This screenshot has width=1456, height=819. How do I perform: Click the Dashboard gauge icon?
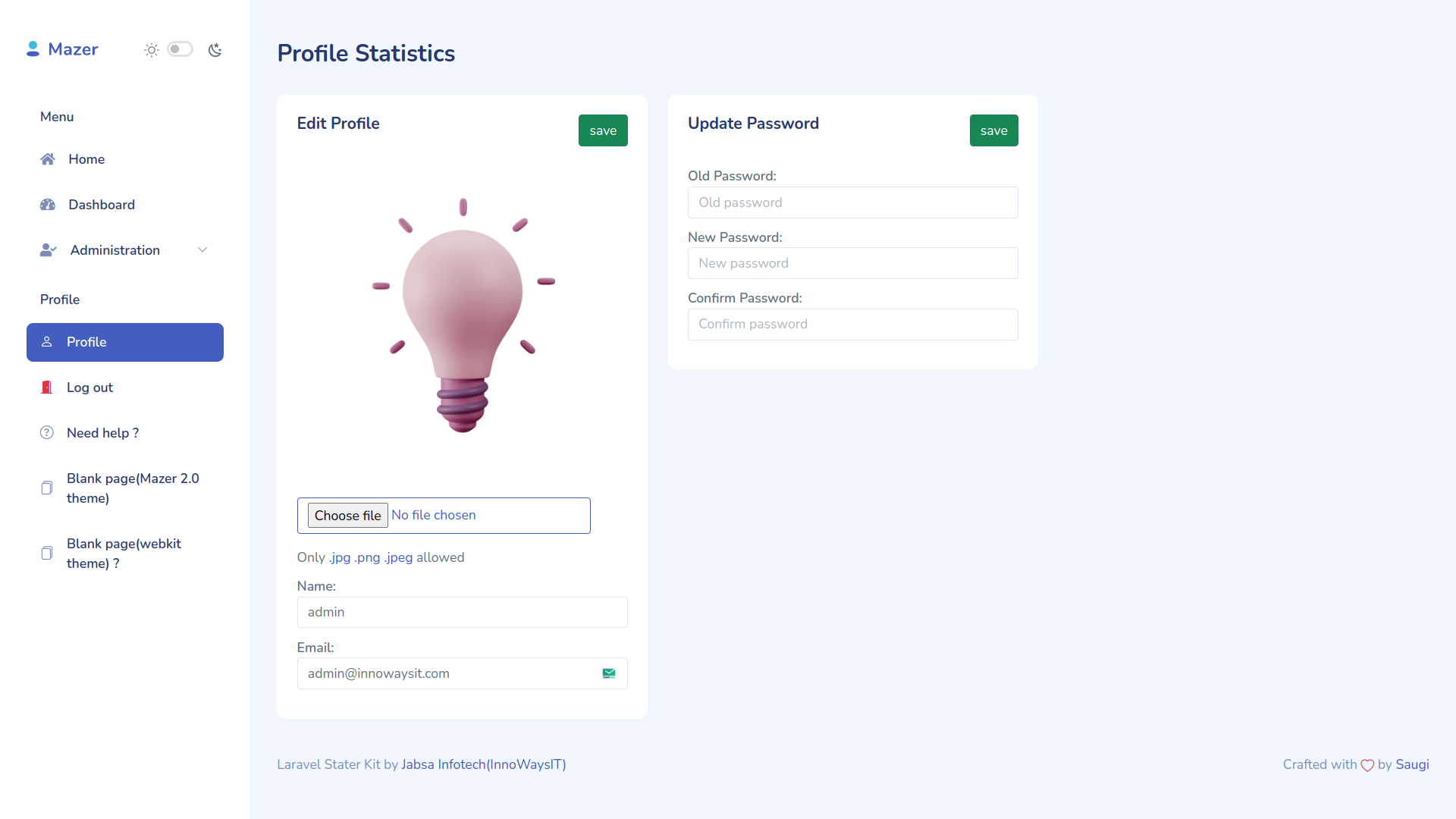tap(48, 205)
